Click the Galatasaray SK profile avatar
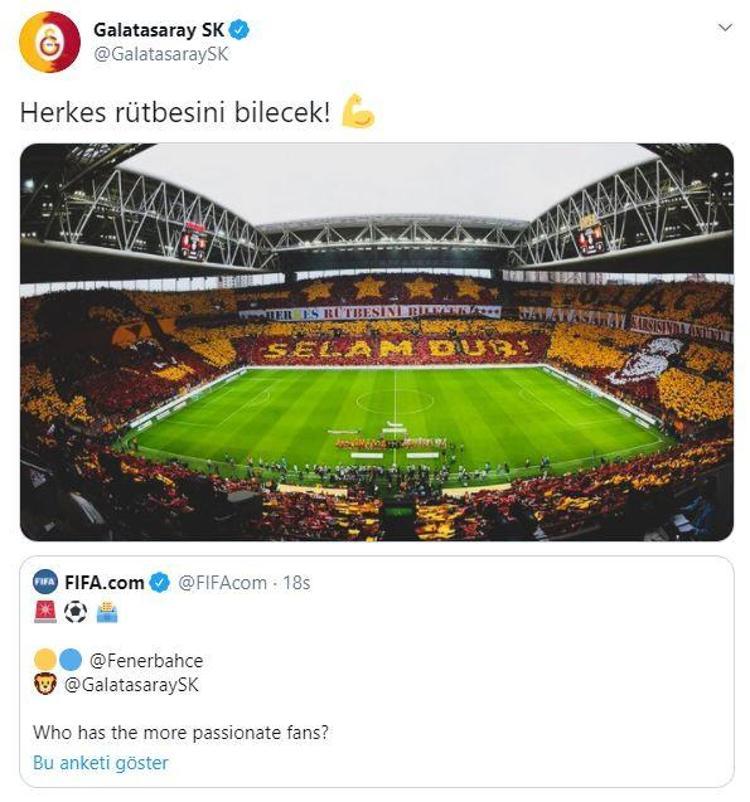750x802 pixels. [x=50, y=42]
